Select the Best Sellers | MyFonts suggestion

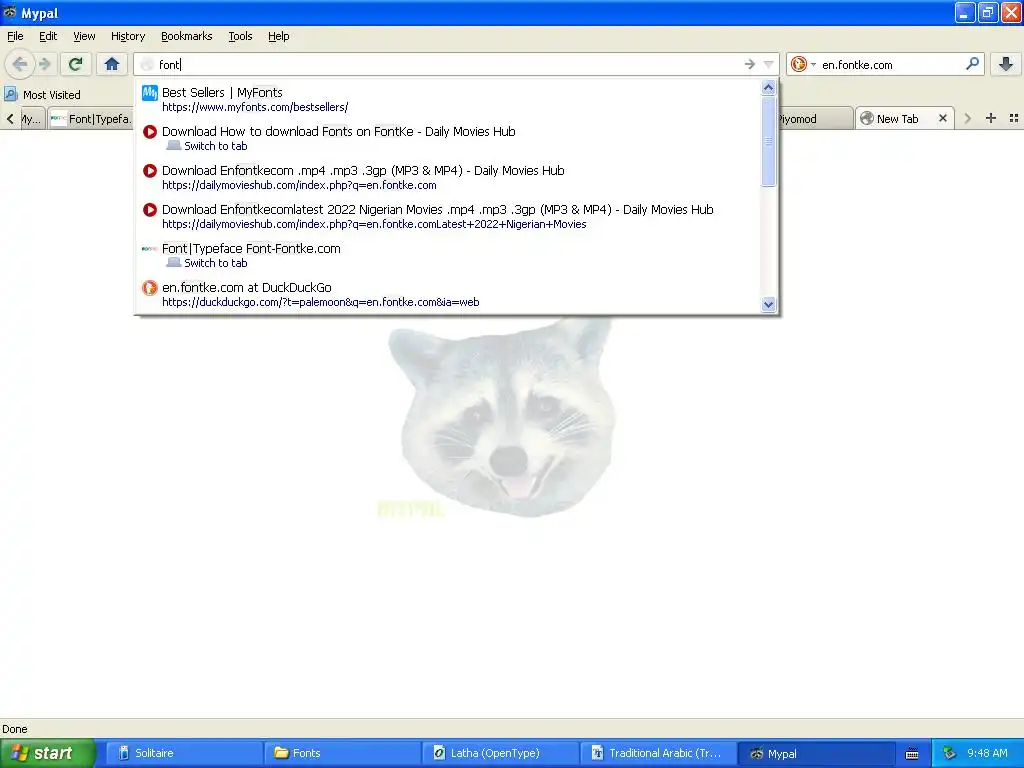(x=448, y=99)
